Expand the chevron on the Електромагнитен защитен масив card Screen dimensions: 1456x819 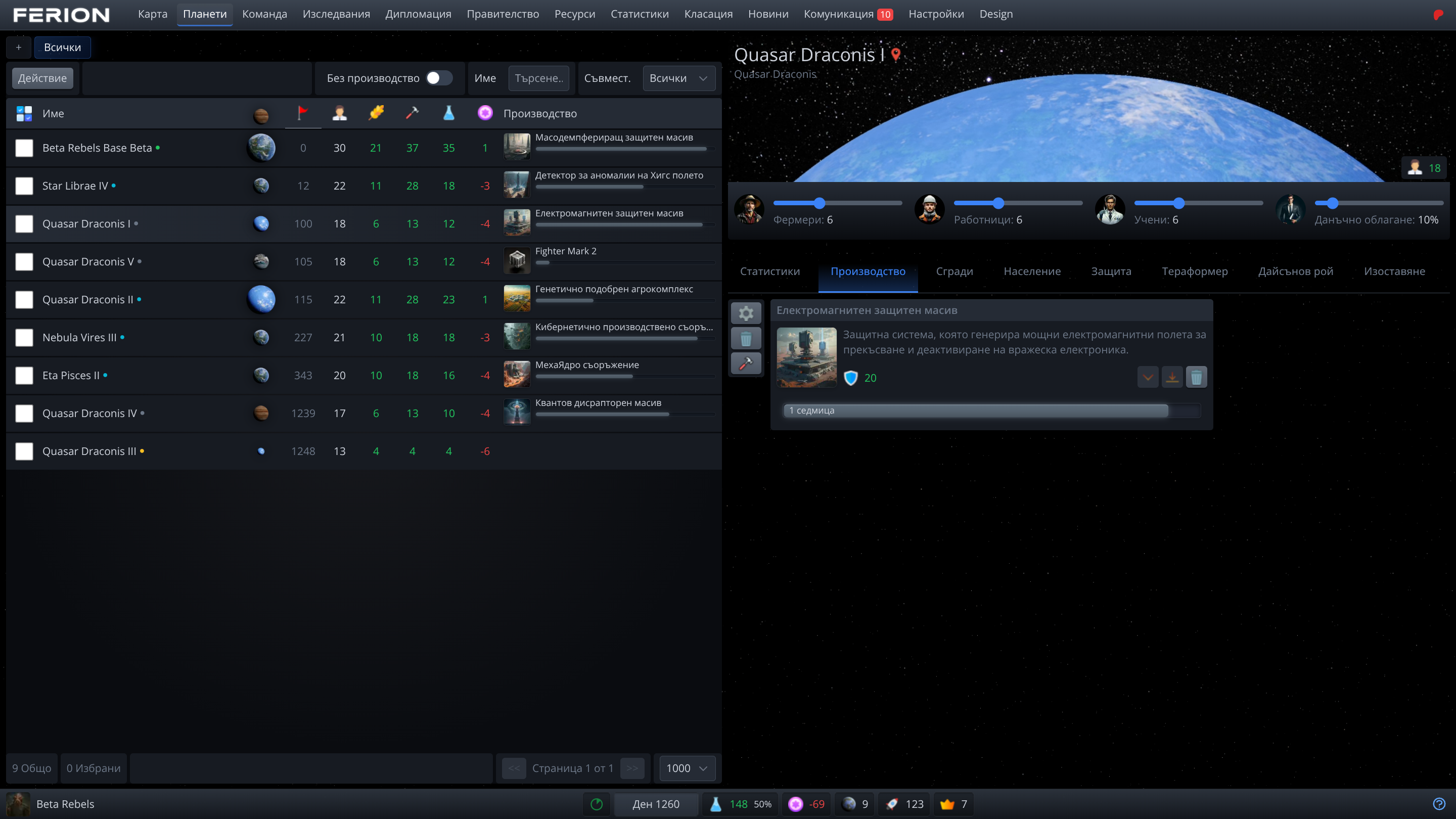pyautogui.click(x=1148, y=377)
